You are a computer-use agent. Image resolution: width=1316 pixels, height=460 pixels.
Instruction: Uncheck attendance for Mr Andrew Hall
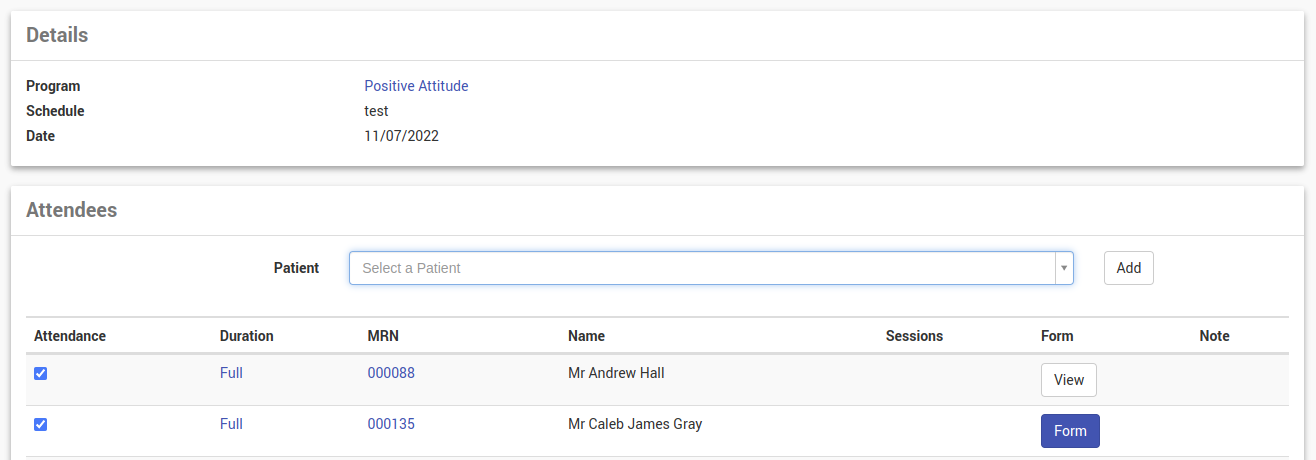(x=40, y=374)
